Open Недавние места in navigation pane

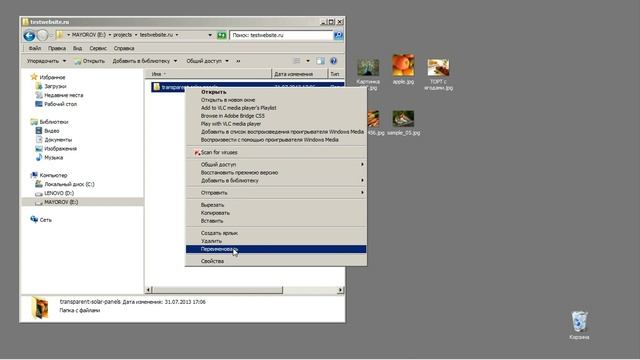[x=59, y=95]
